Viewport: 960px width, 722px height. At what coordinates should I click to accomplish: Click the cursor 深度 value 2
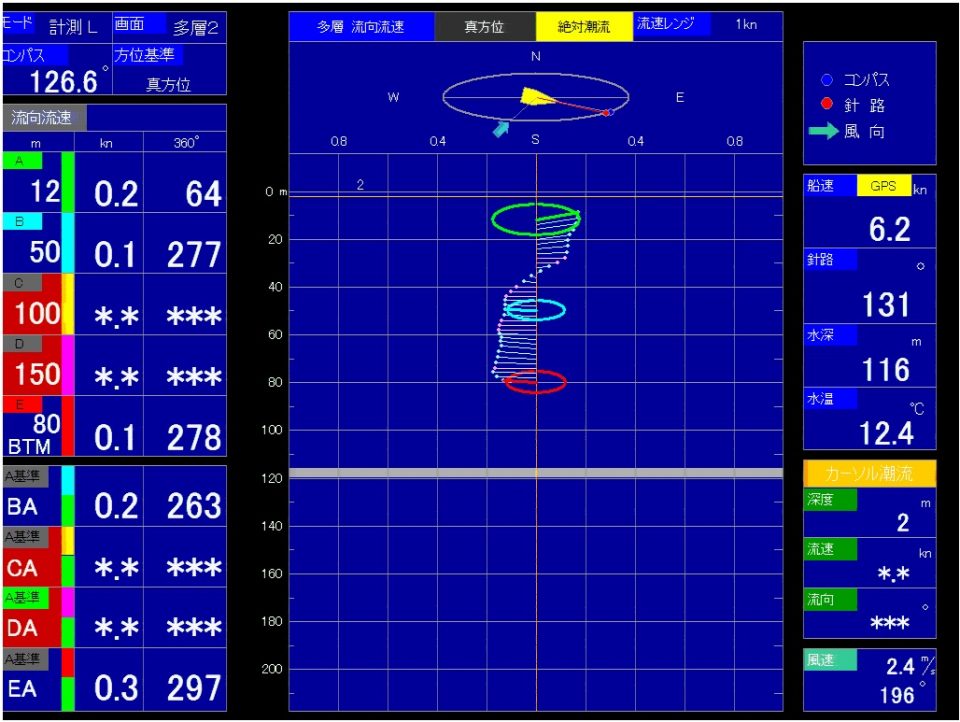click(x=903, y=522)
